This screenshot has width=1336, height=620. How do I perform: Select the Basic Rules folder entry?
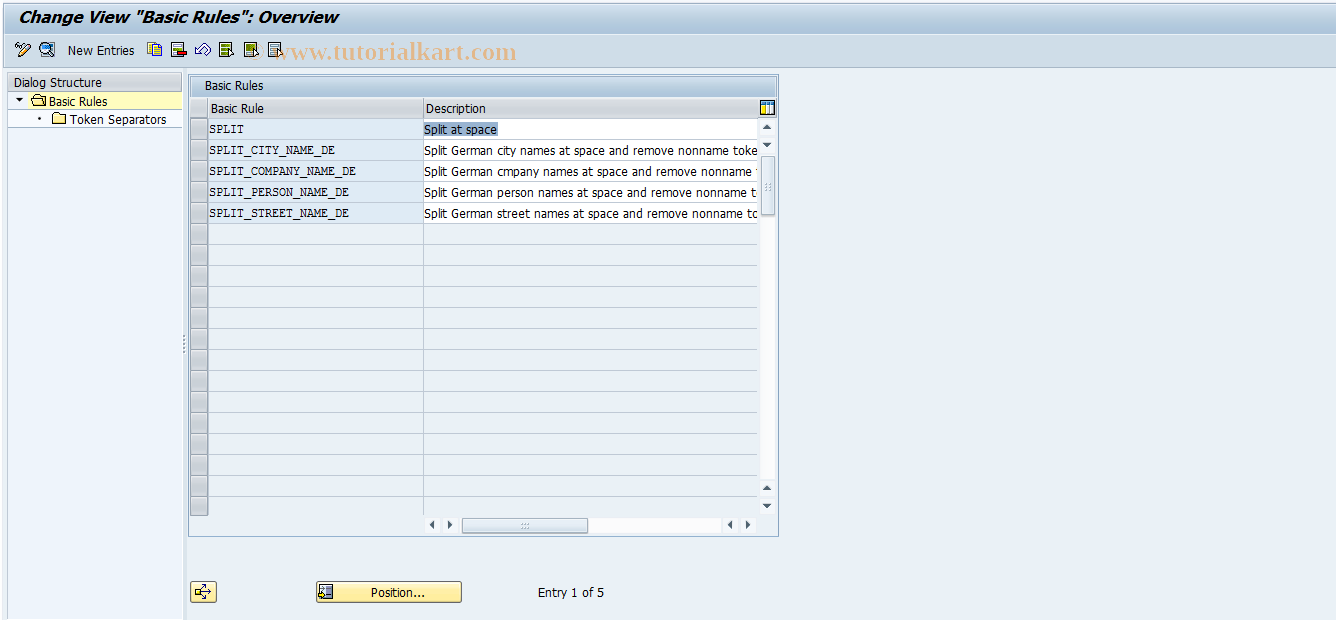80,100
